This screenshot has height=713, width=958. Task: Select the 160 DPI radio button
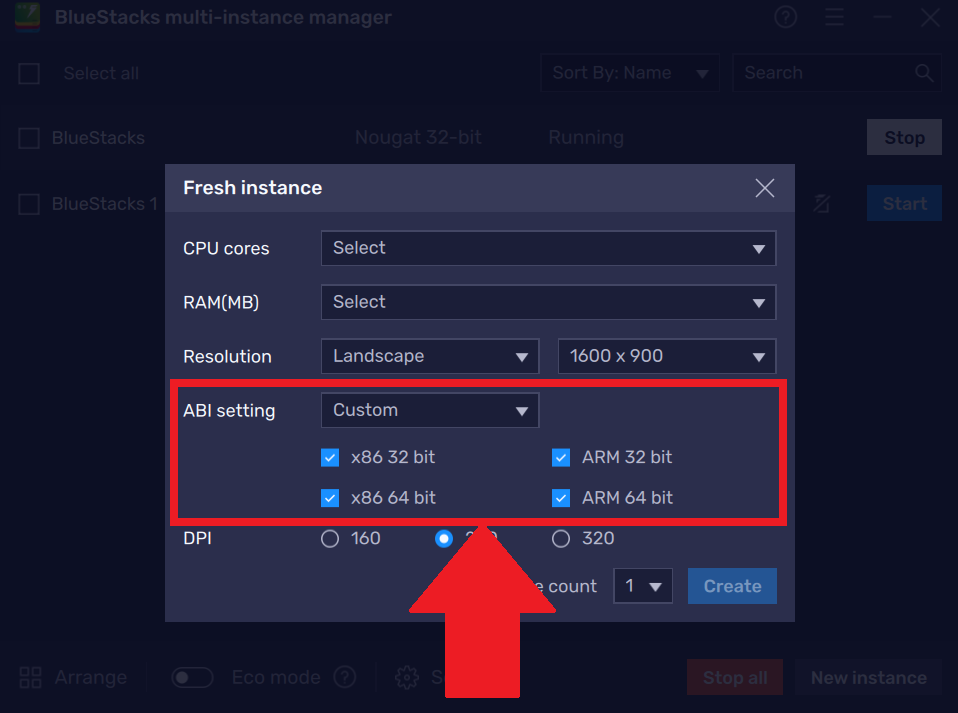point(330,538)
